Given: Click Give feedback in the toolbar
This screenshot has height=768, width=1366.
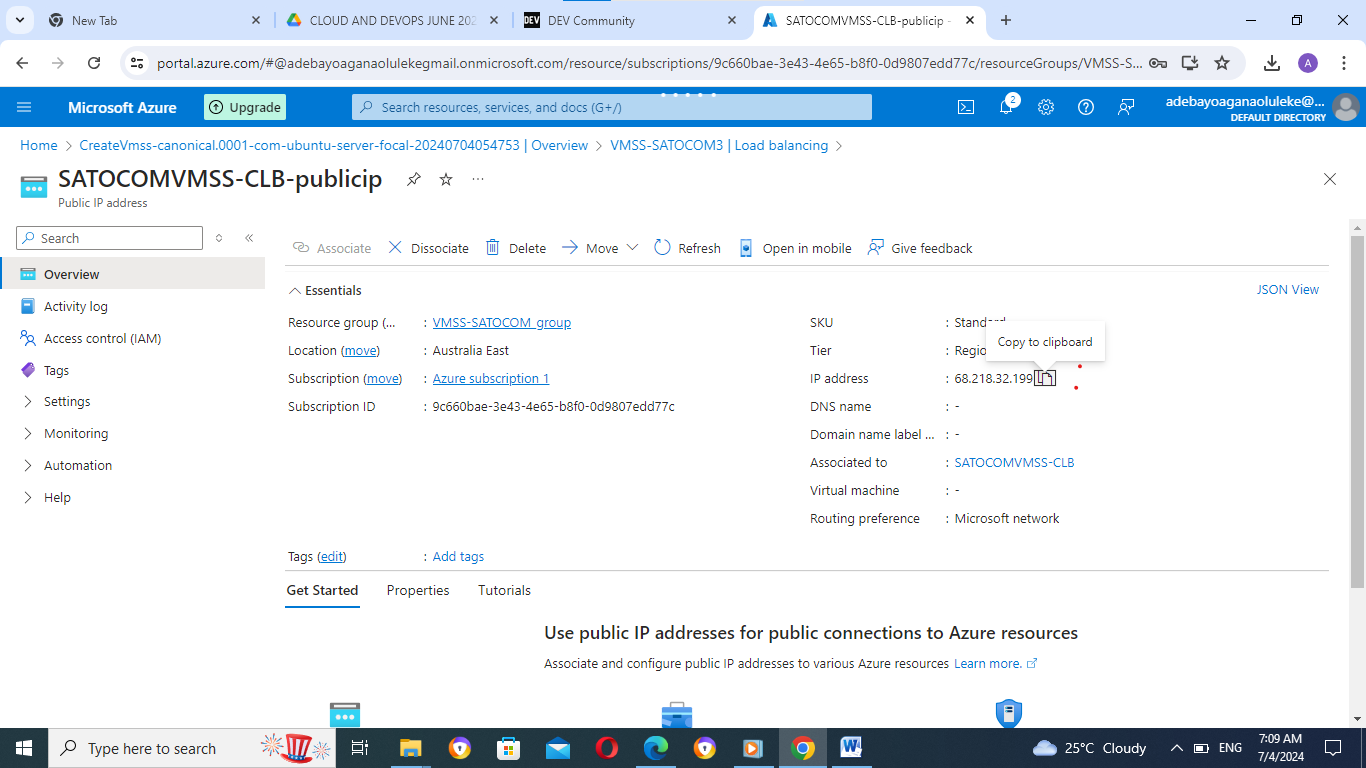Looking at the screenshot, I should point(920,248).
